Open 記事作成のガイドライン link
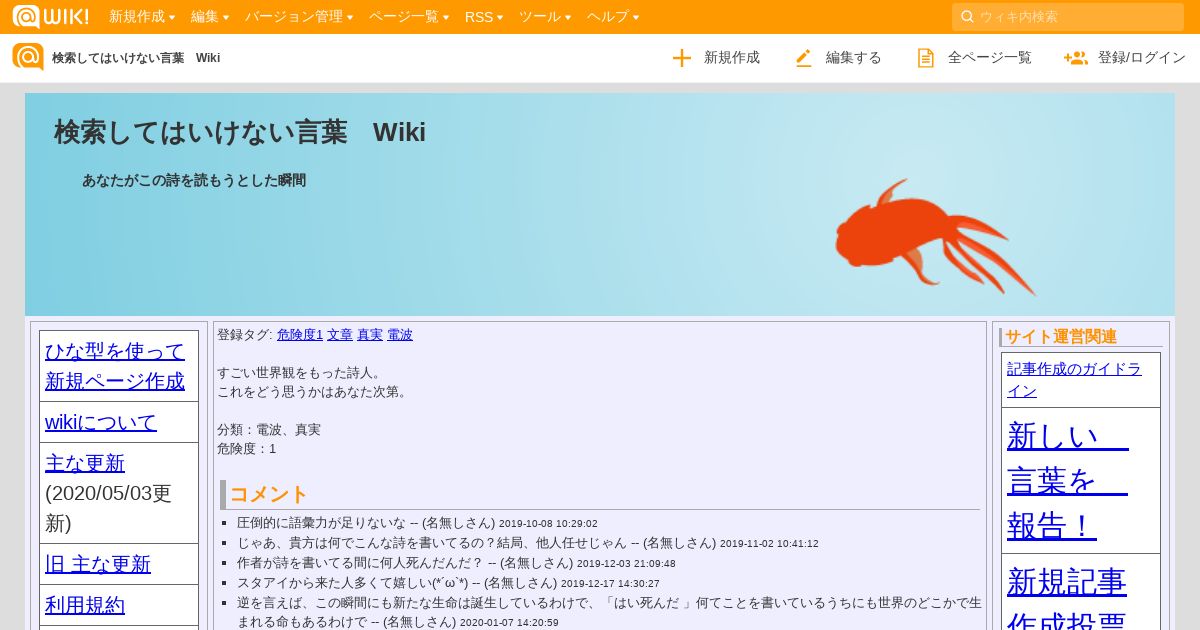This screenshot has height=630, width=1200. (x=1074, y=379)
